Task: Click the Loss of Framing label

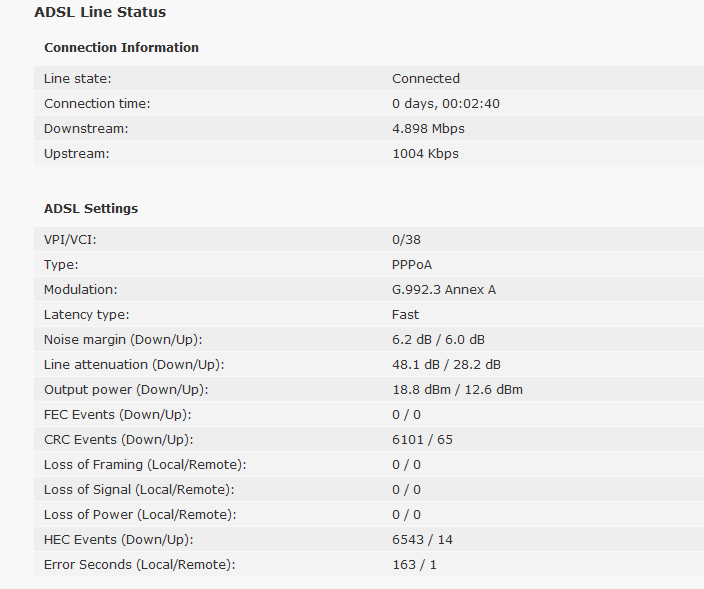Action: (x=145, y=465)
